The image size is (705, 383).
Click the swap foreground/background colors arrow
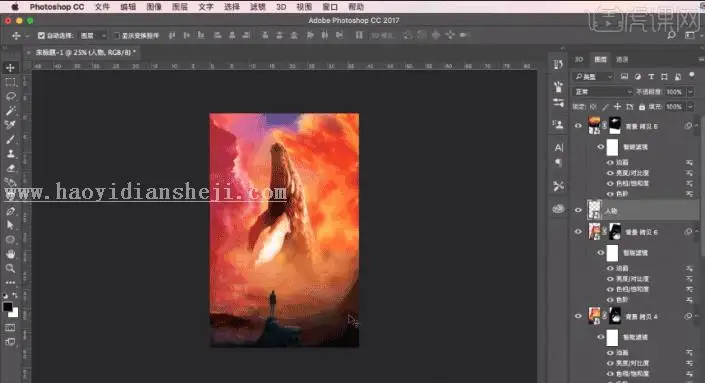[x=15, y=295]
